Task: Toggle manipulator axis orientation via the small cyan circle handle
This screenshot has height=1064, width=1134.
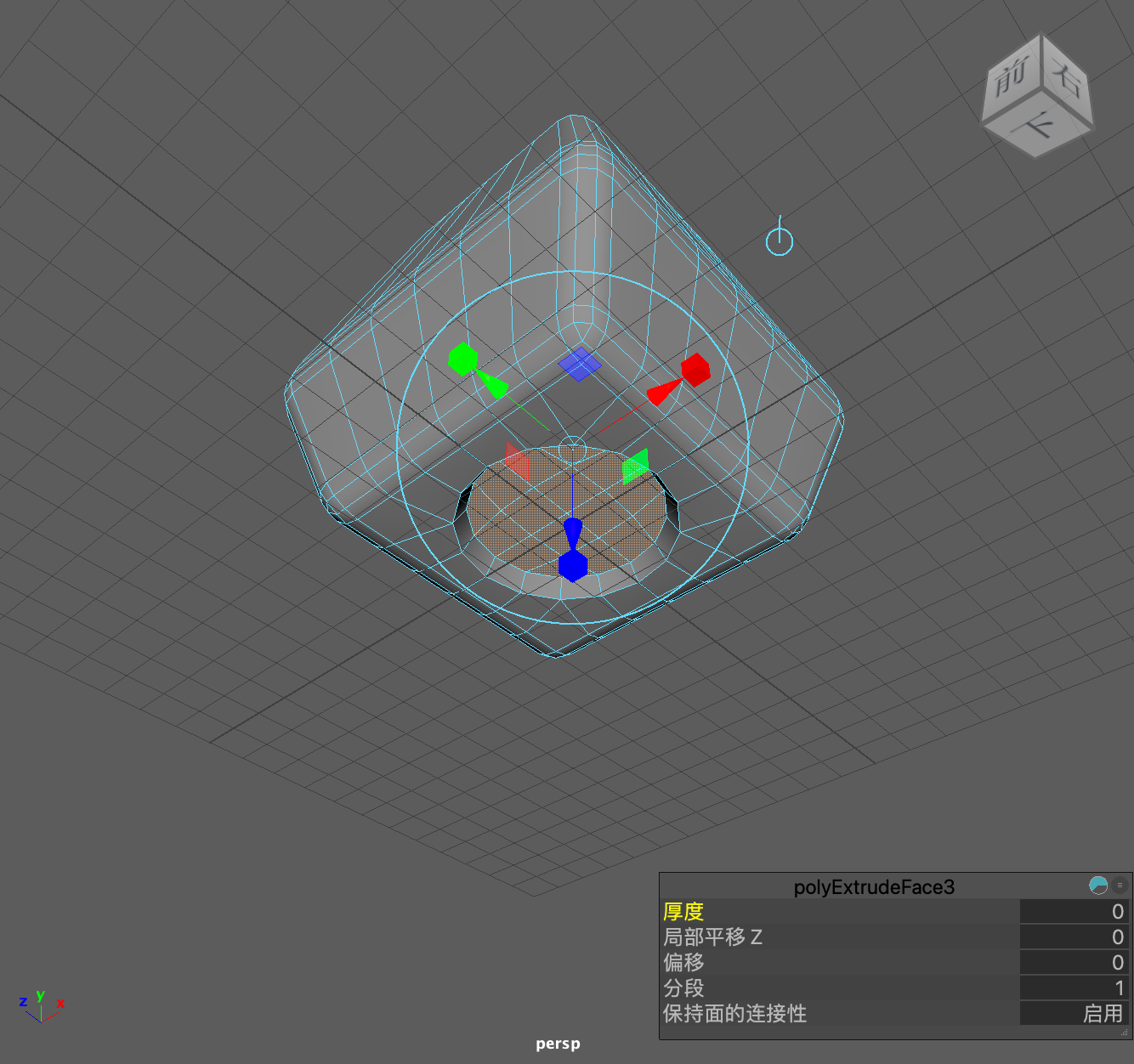Action: click(x=780, y=241)
